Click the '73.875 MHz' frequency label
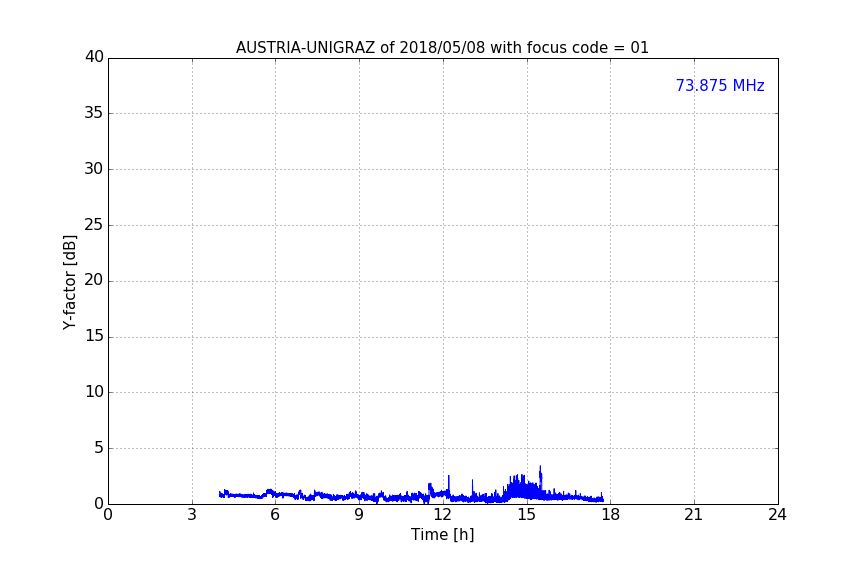The image size is (864, 576). pyautogui.click(x=720, y=86)
